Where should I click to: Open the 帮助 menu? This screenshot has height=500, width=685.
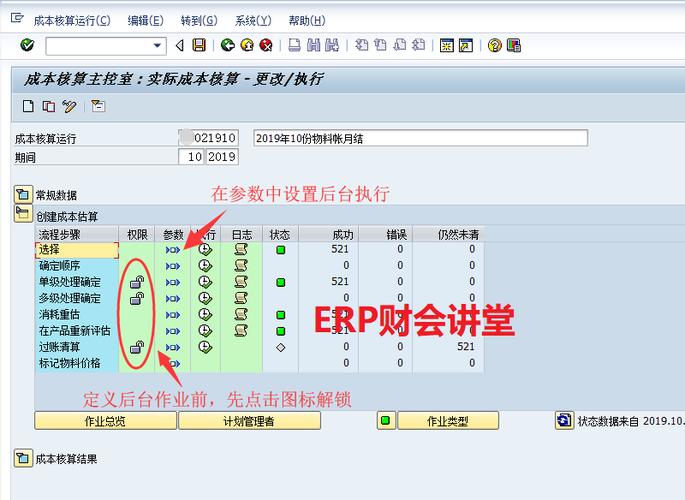click(x=307, y=21)
